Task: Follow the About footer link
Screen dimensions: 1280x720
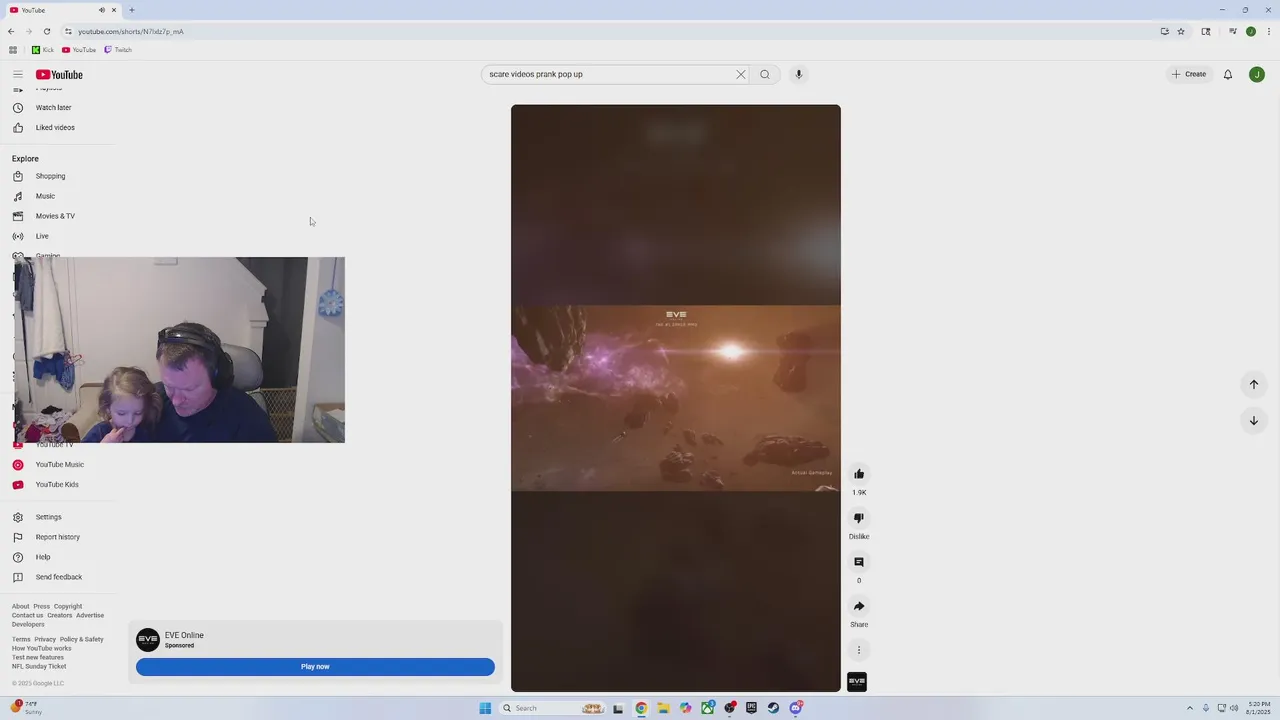Action: pyautogui.click(x=21, y=607)
